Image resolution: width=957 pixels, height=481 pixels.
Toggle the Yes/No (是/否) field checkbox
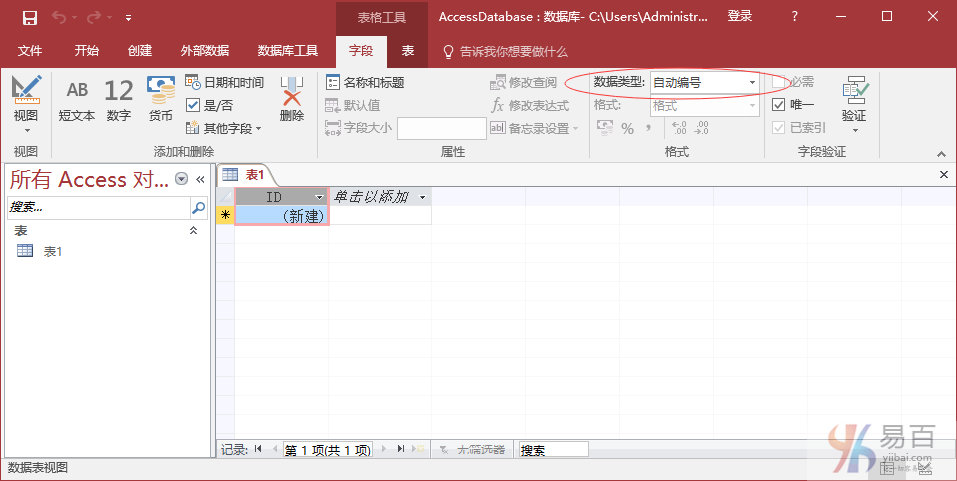(x=193, y=105)
